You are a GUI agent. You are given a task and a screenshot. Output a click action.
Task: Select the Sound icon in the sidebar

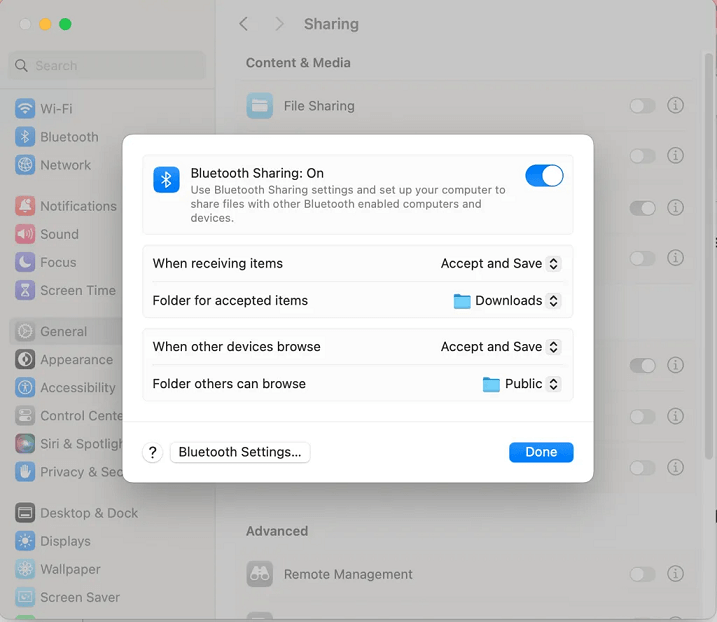click(x=25, y=234)
